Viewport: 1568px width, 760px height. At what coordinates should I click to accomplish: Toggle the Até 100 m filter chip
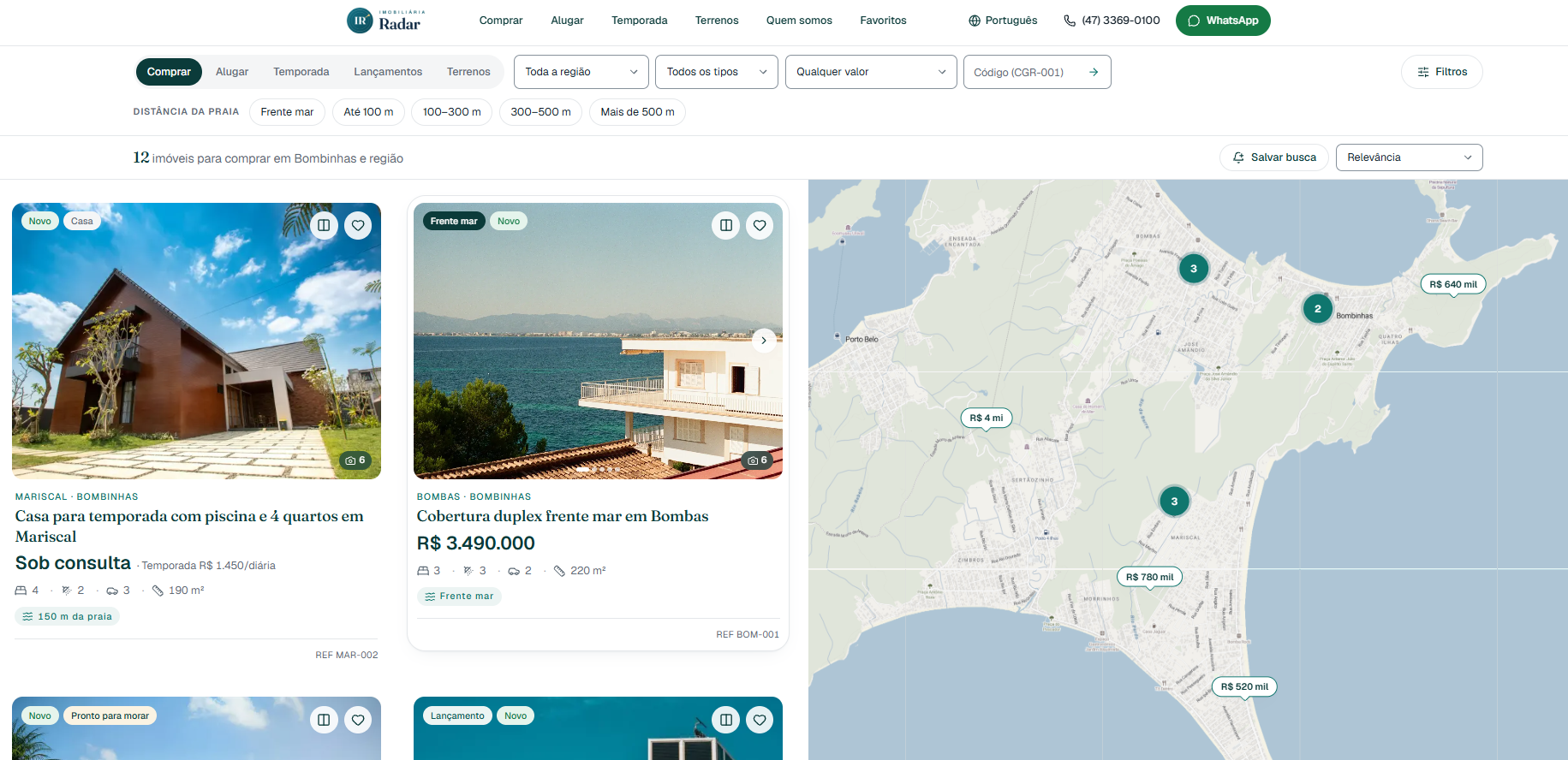click(x=368, y=112)
